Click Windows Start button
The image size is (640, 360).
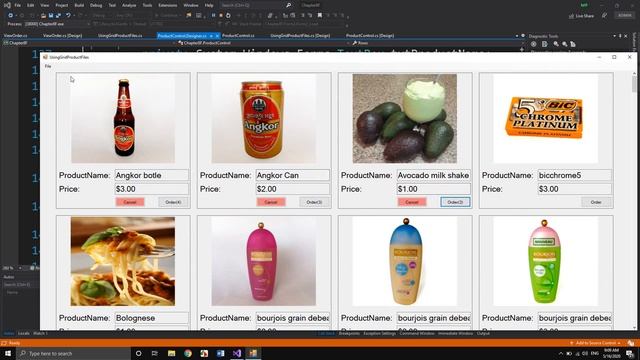click(8, 353)
